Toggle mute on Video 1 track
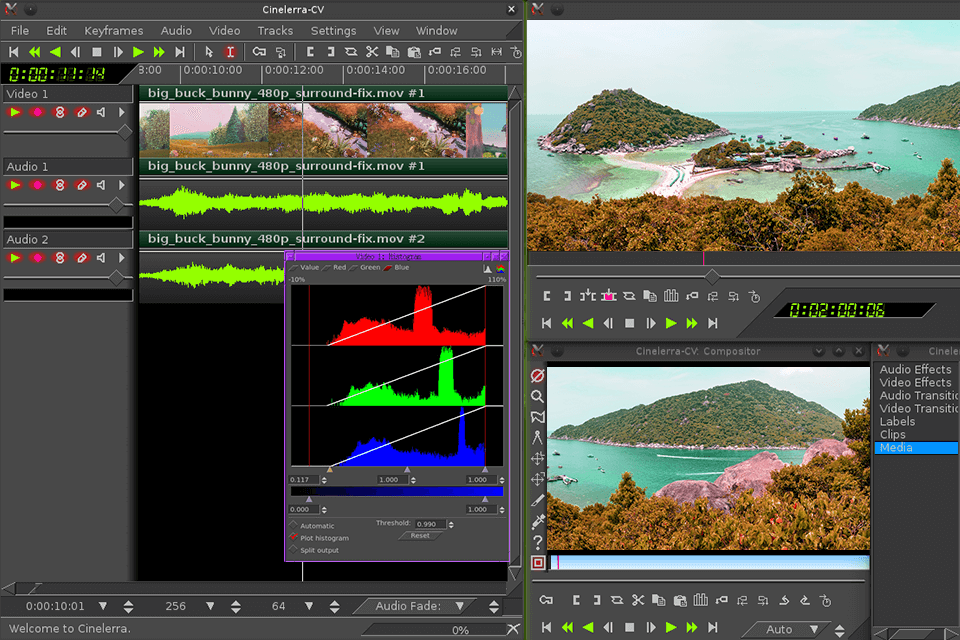This screenshot has width=960, height=640. coord(102,113)
